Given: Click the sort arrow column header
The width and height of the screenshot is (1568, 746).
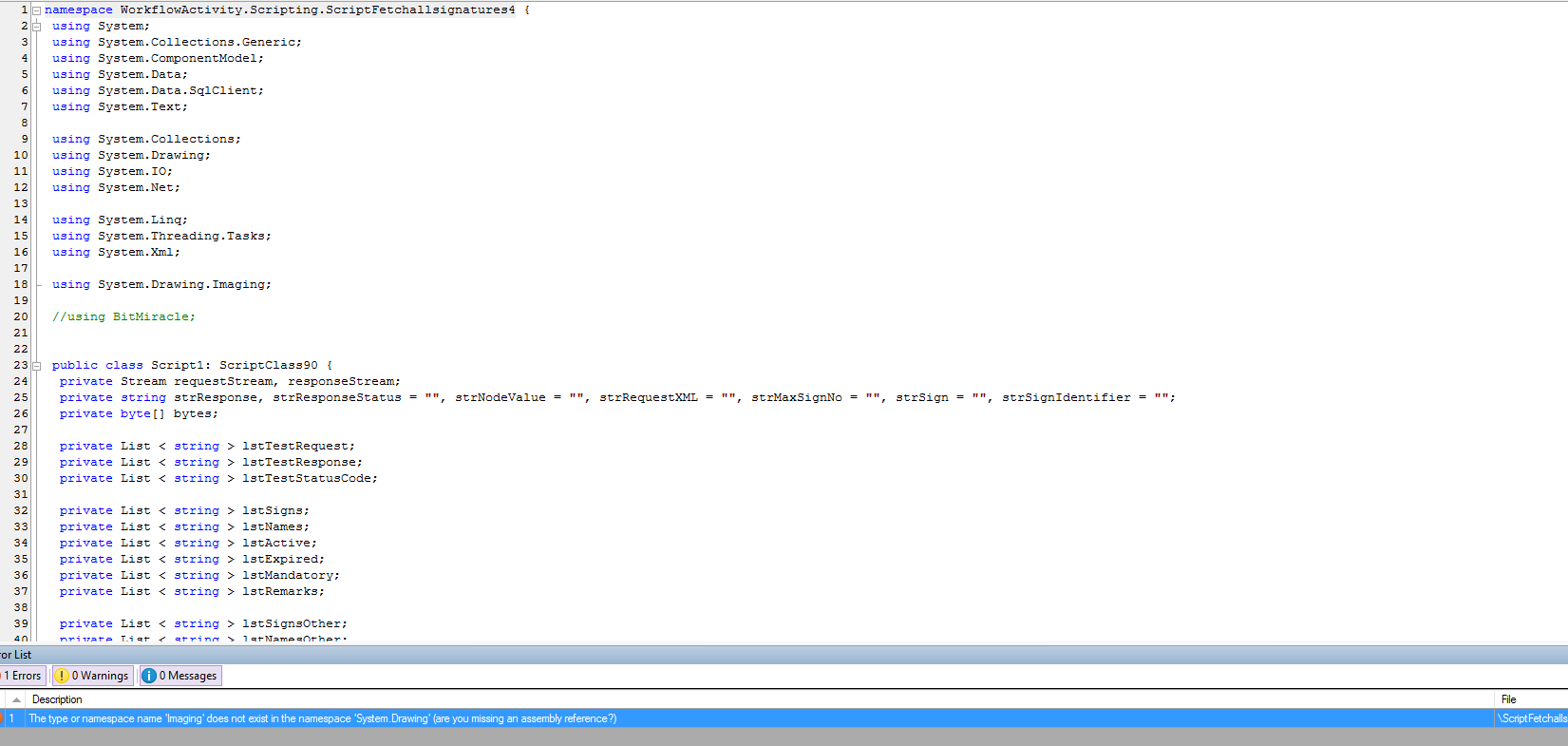Looking at the screenshot, I should 16,699.
